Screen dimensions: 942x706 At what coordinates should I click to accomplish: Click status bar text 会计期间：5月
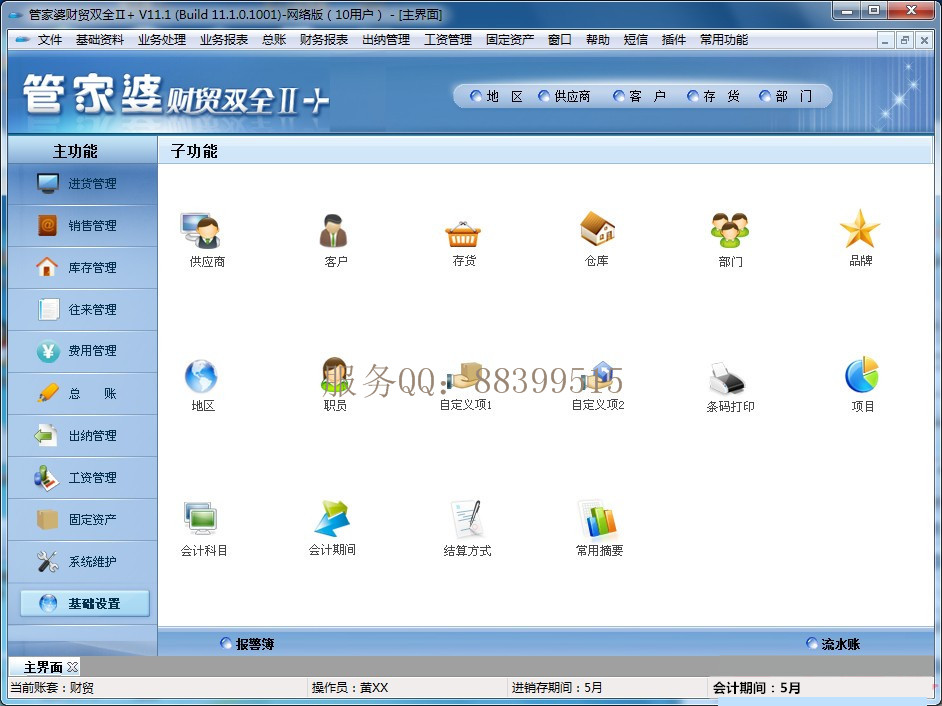pos(756,687)
